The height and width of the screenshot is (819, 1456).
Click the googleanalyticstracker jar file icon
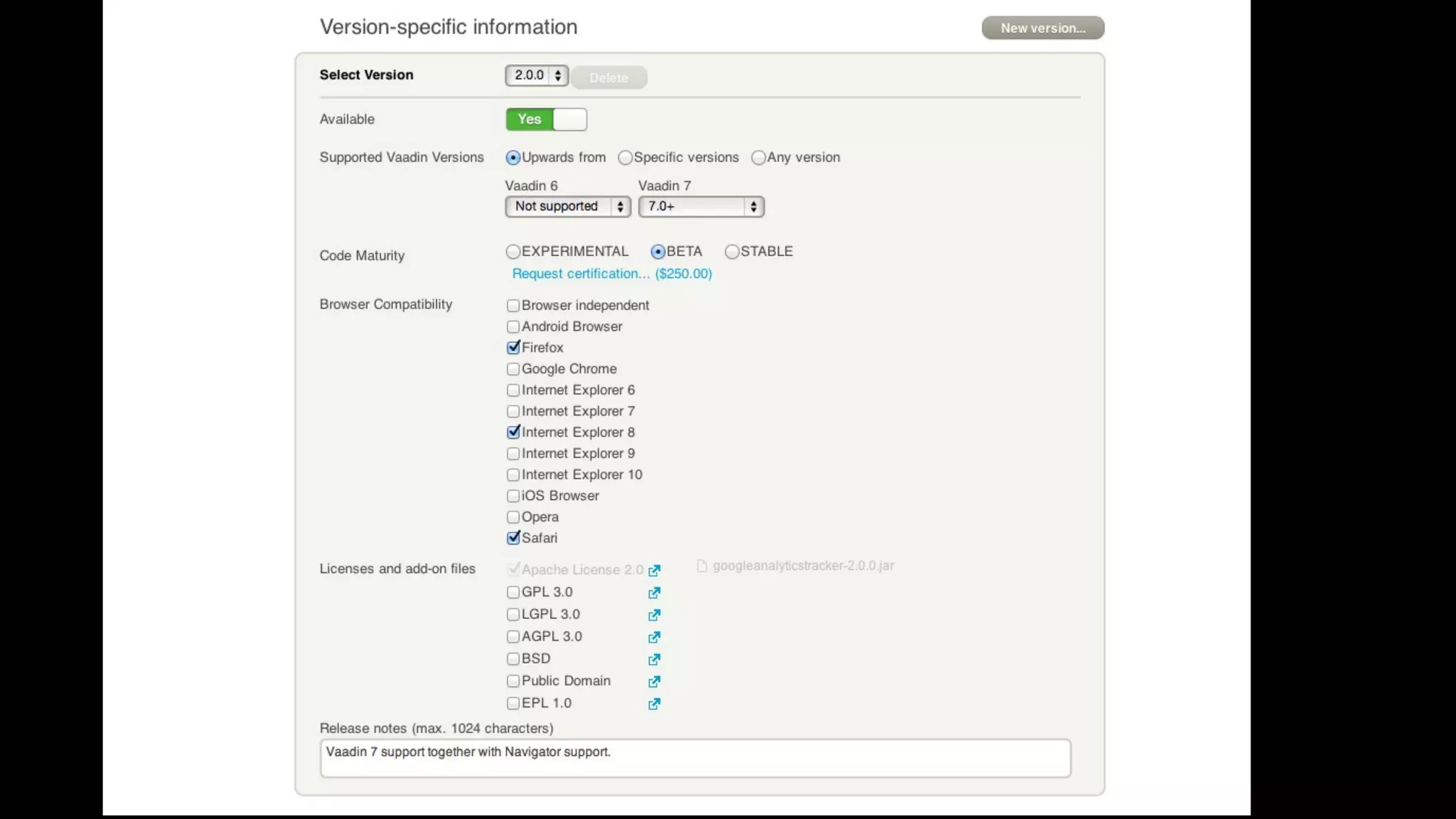click(x=702, y=566)
